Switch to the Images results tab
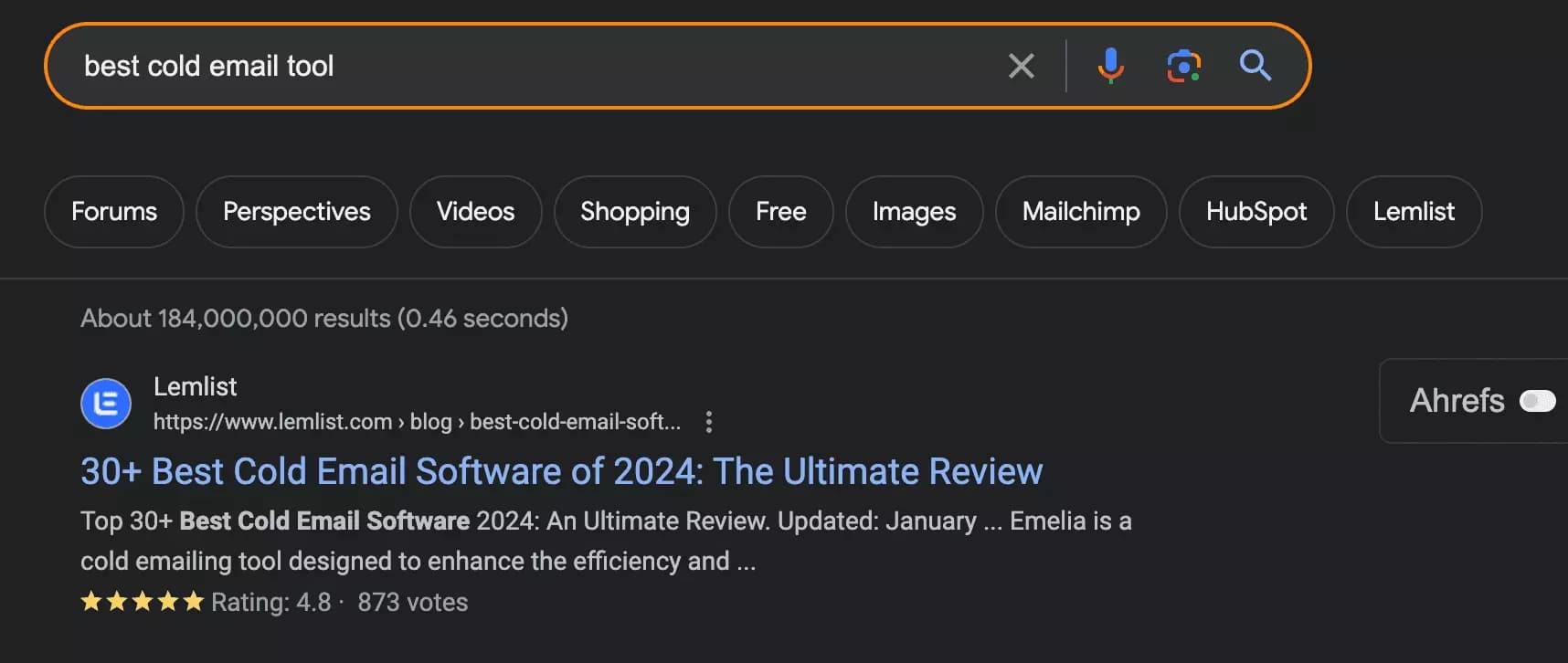Image resolution: width=1568 pixels, height=663 pixels. coord(913,211)
